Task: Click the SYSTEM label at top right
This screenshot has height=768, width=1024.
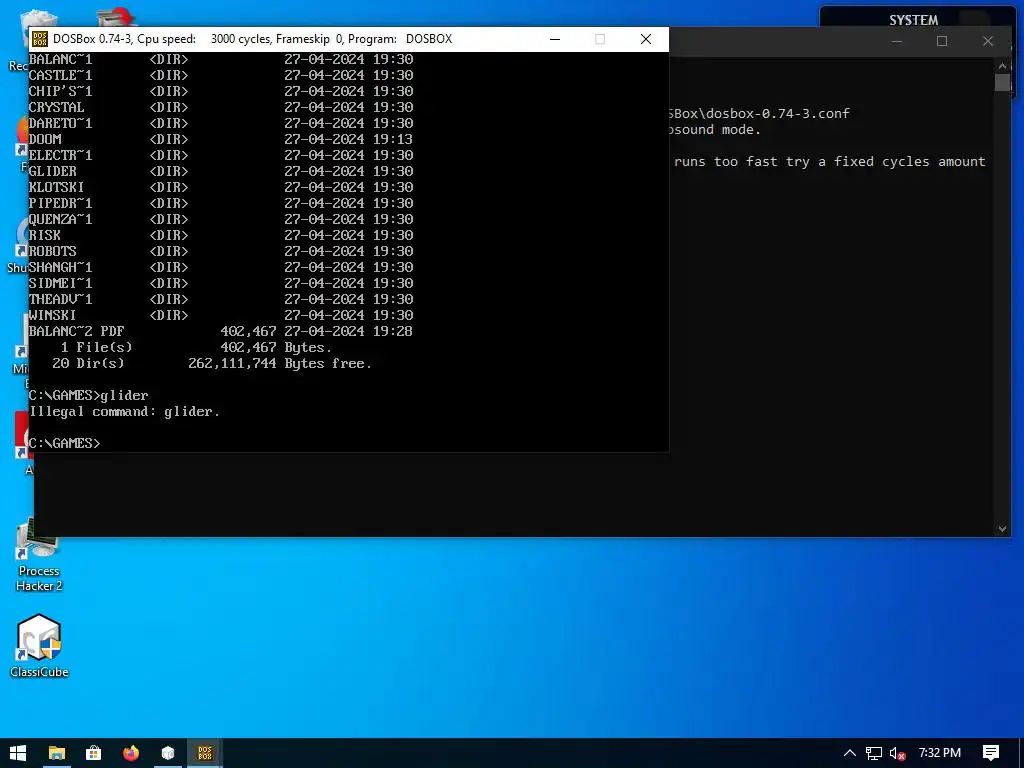Action: coord(913,20)
